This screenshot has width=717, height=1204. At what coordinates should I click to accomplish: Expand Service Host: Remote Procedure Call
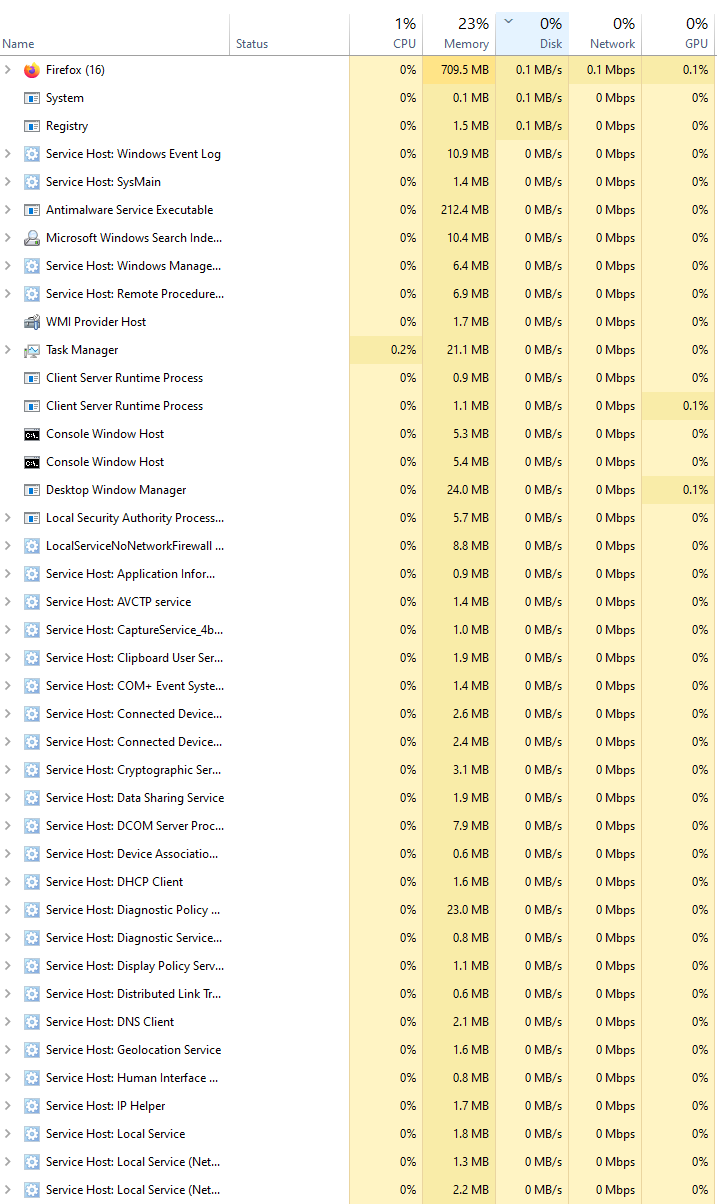tap(8, 294)
